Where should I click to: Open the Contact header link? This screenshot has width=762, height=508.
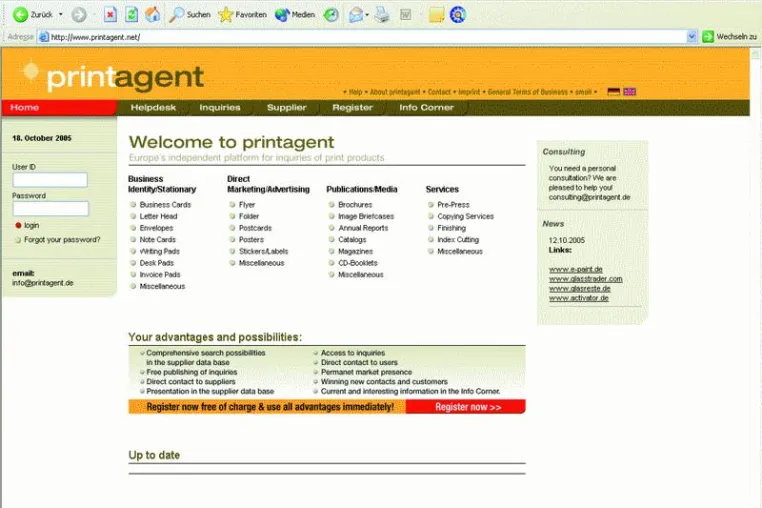(x=439, y=92)
